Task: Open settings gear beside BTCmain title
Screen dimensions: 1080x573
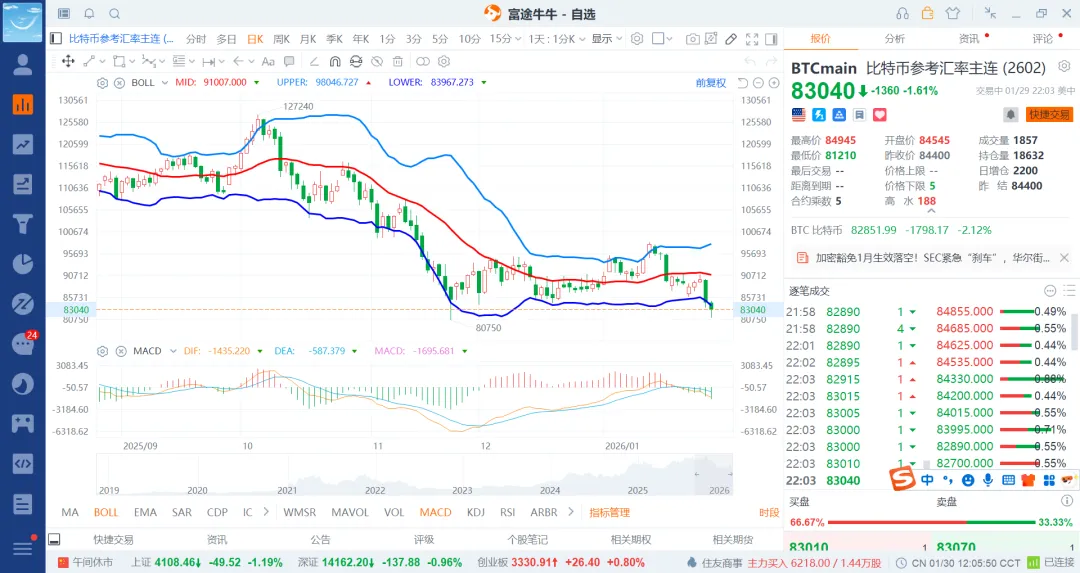Action: pos(1064,68)
